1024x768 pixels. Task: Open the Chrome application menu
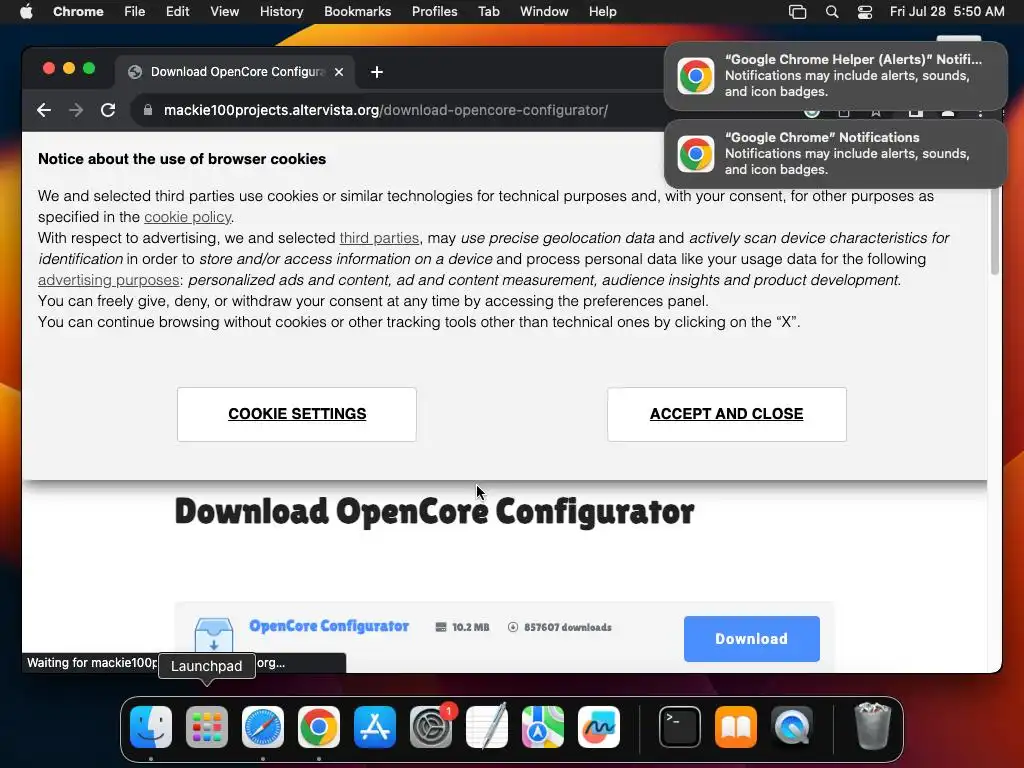pyautogui.click(x=78, y=12)
